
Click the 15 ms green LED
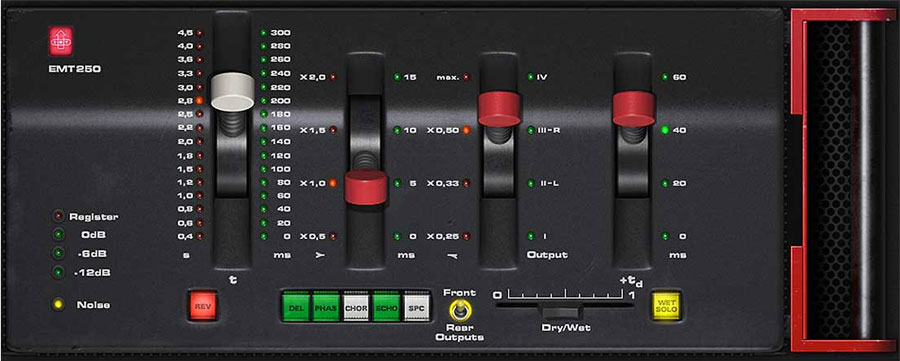point(397,77)
